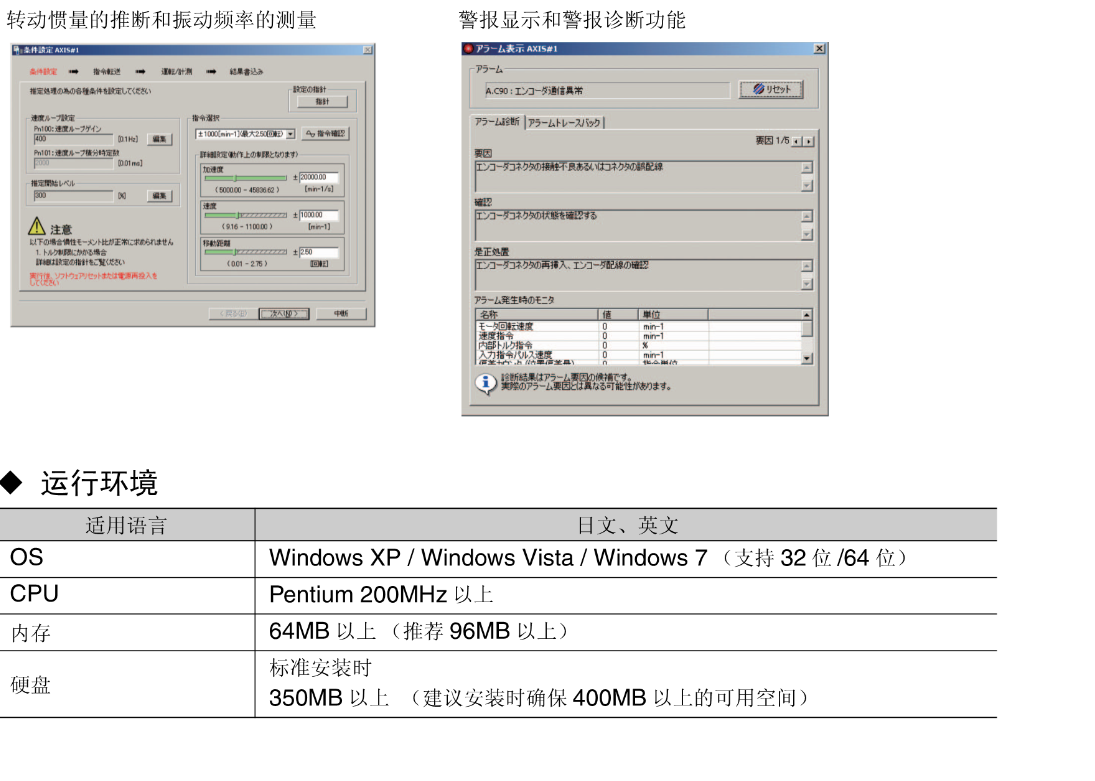Select the アラーム診断 tab

coord(497,122)
